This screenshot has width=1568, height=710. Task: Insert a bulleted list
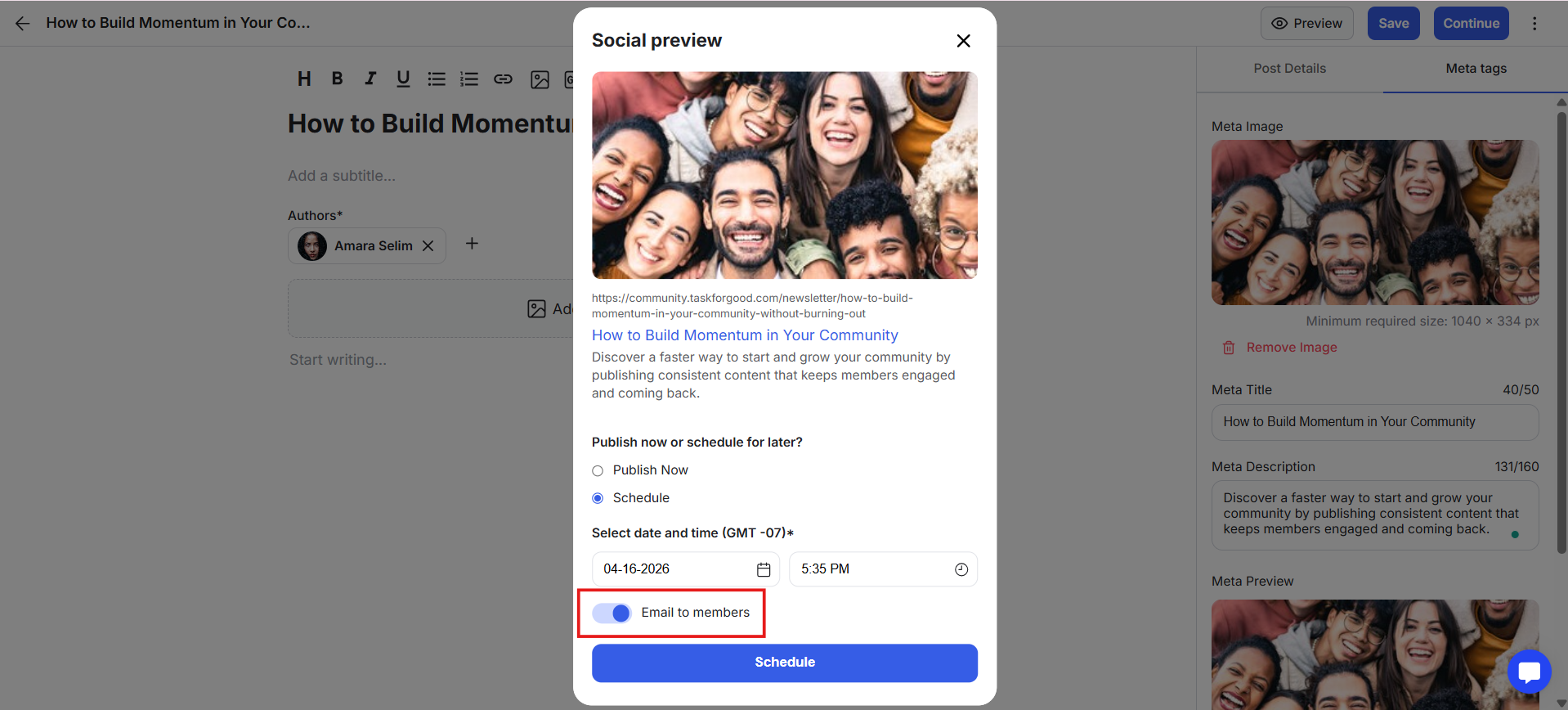(x=437, y=79)
